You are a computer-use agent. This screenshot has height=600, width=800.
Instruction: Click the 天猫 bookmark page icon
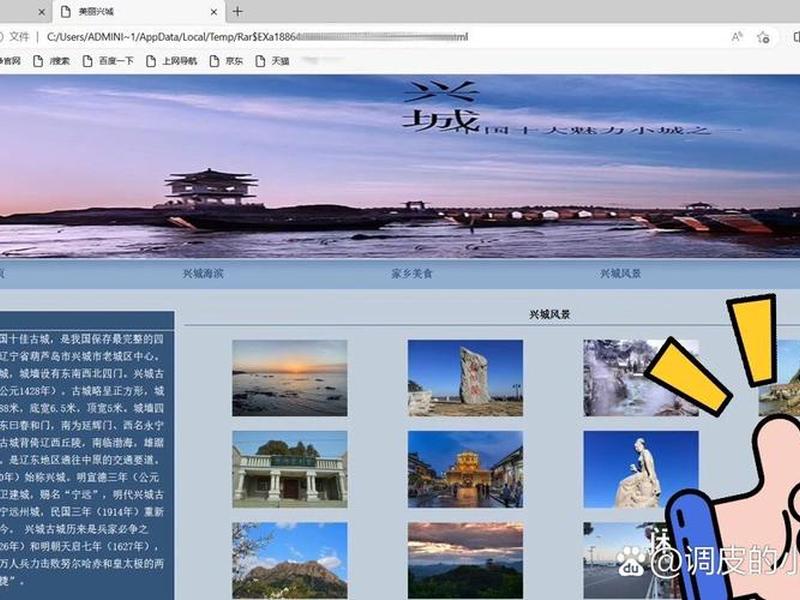[260, 61]
